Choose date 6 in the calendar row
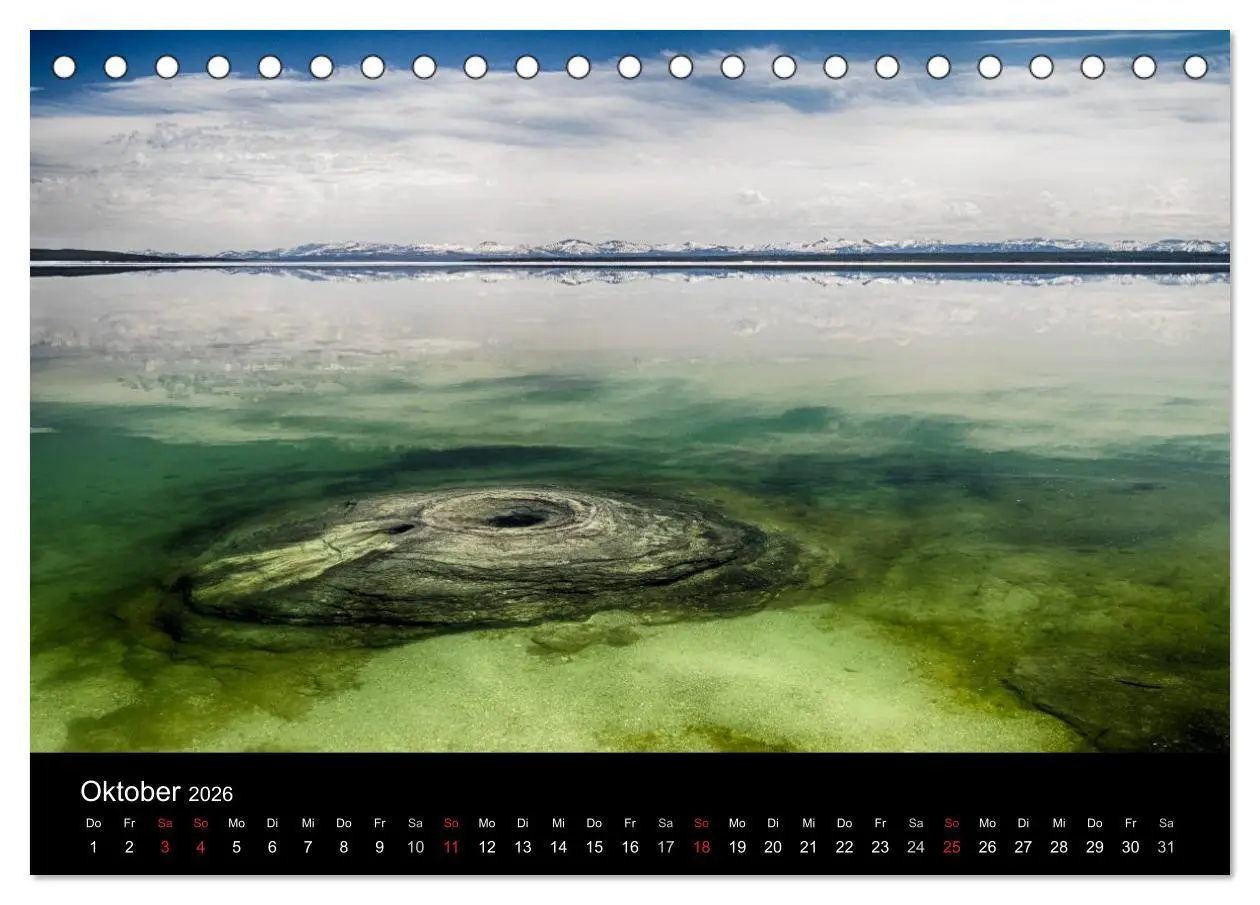The image size is (1260, 905). coord(272,847)
